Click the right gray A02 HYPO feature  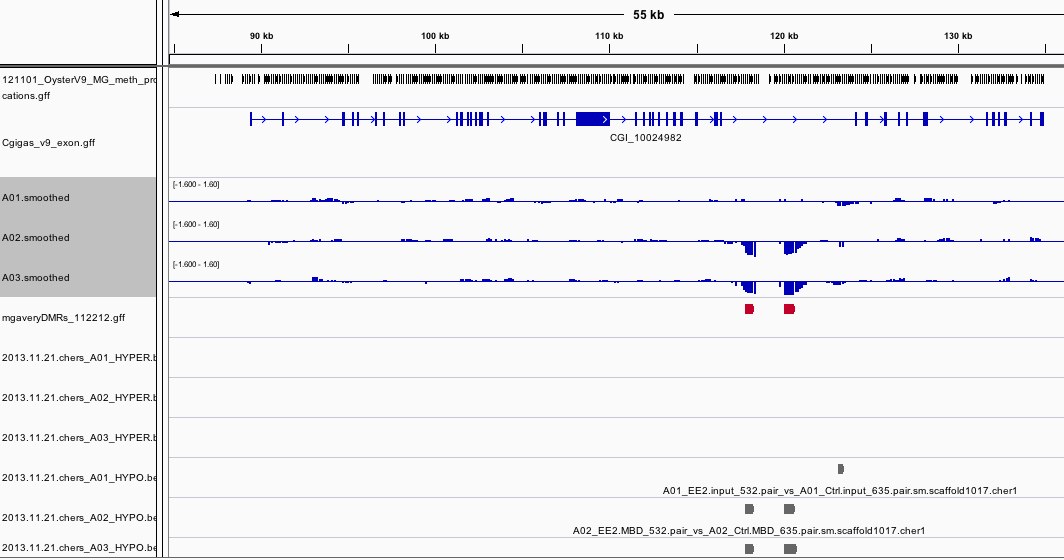click(789, 508)
